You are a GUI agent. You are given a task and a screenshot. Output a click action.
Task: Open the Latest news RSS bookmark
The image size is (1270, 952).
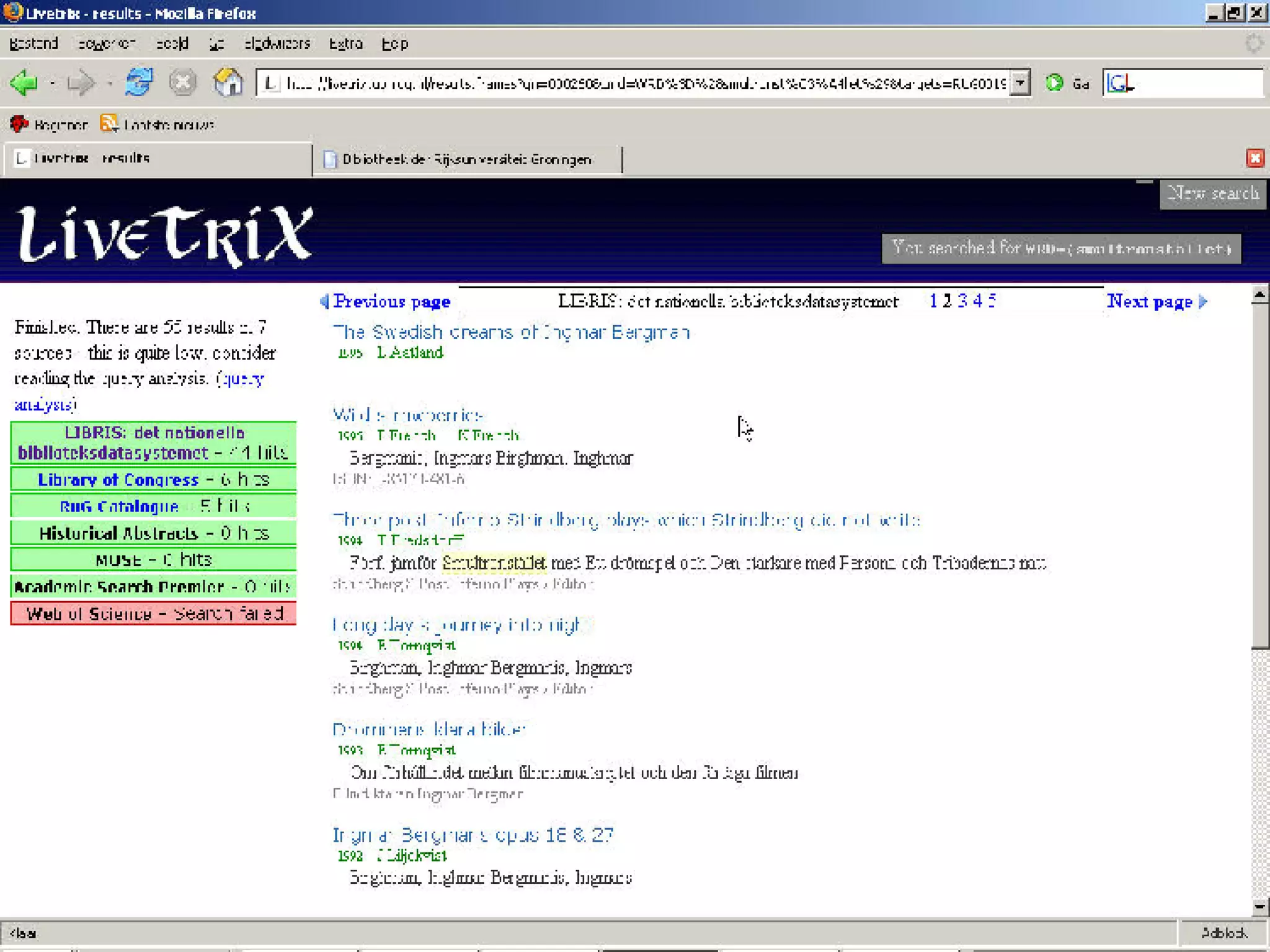[159, 125]
